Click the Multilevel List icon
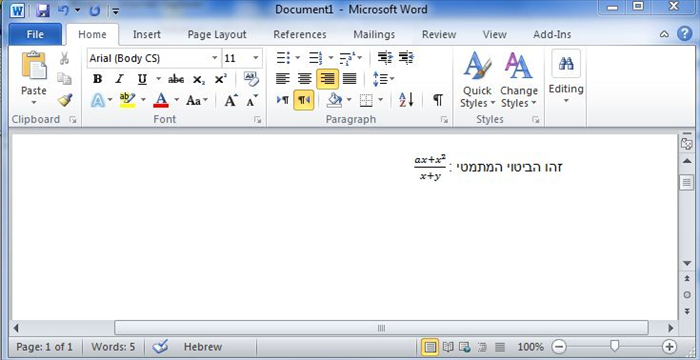Image resolution: width=700 pixels, height=360 pixels. [x=346, y=58]
